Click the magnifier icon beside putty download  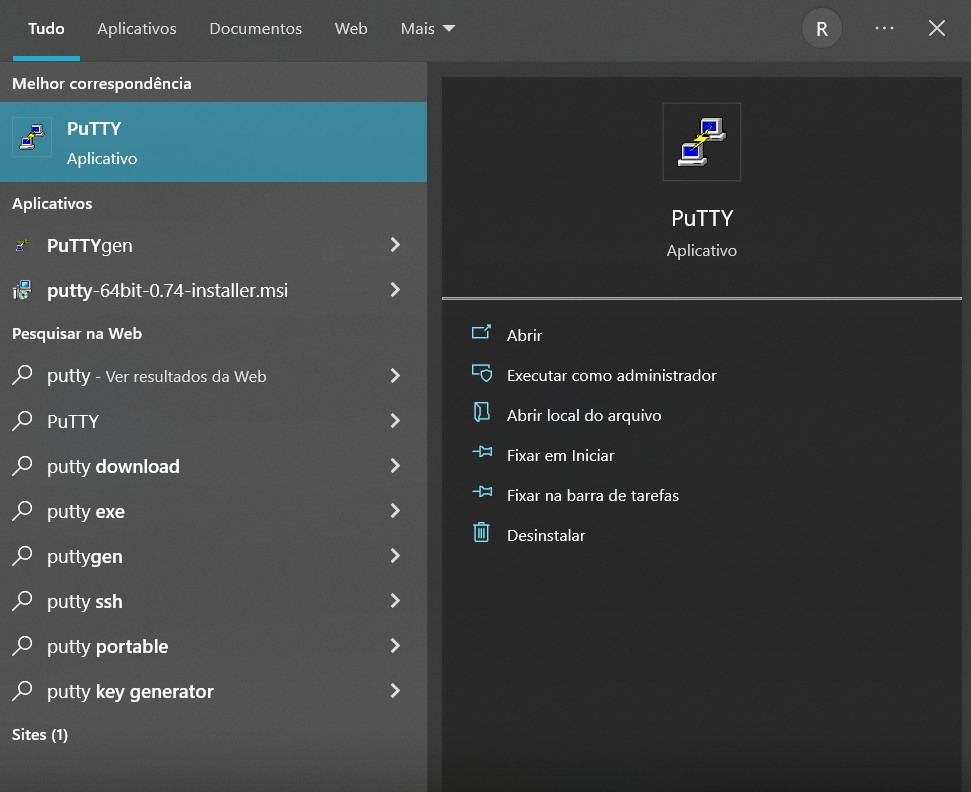point(23,466)
